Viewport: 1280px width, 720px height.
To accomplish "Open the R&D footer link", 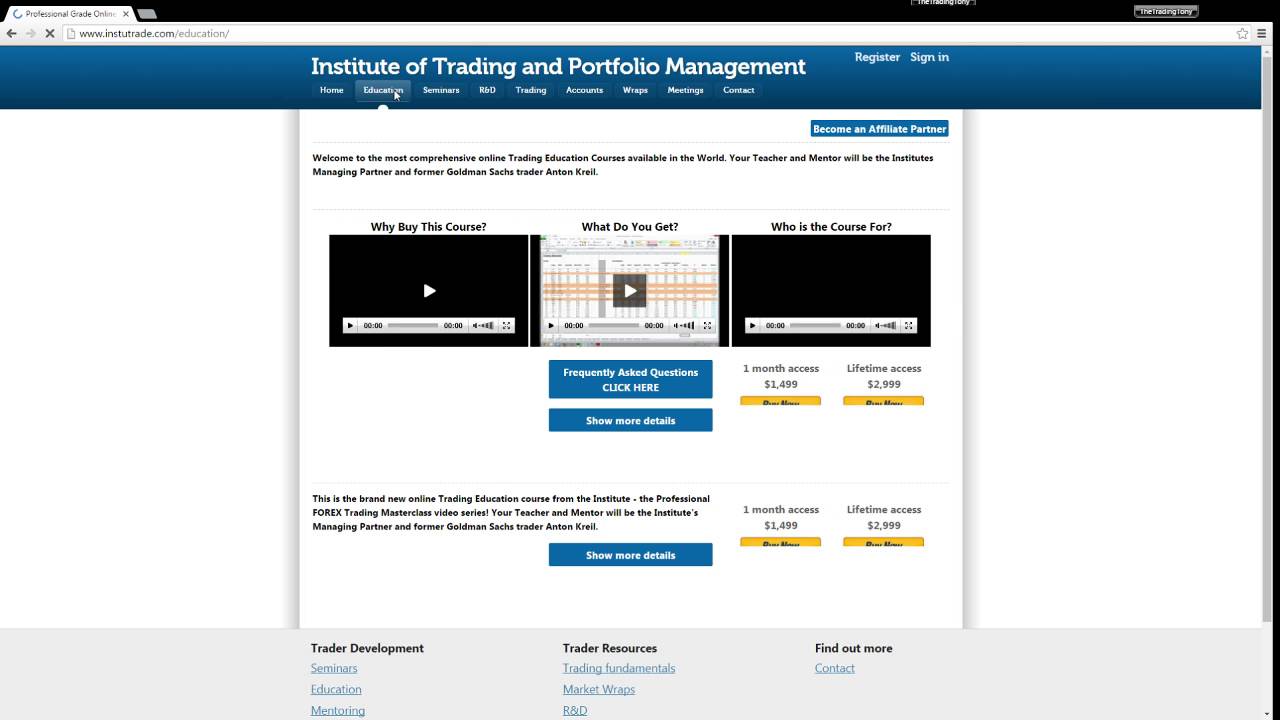I will click(575, 710).
